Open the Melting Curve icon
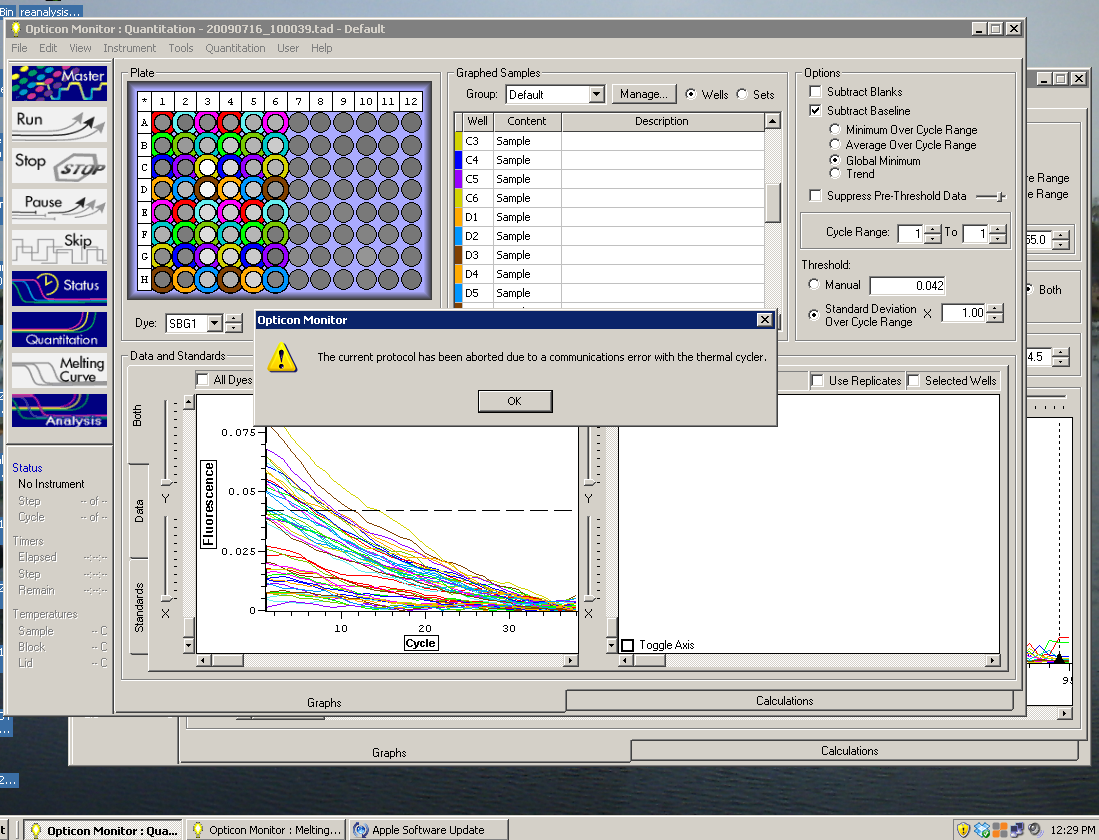The height and width of the screenshot is (840, 1099). (59, 371)
